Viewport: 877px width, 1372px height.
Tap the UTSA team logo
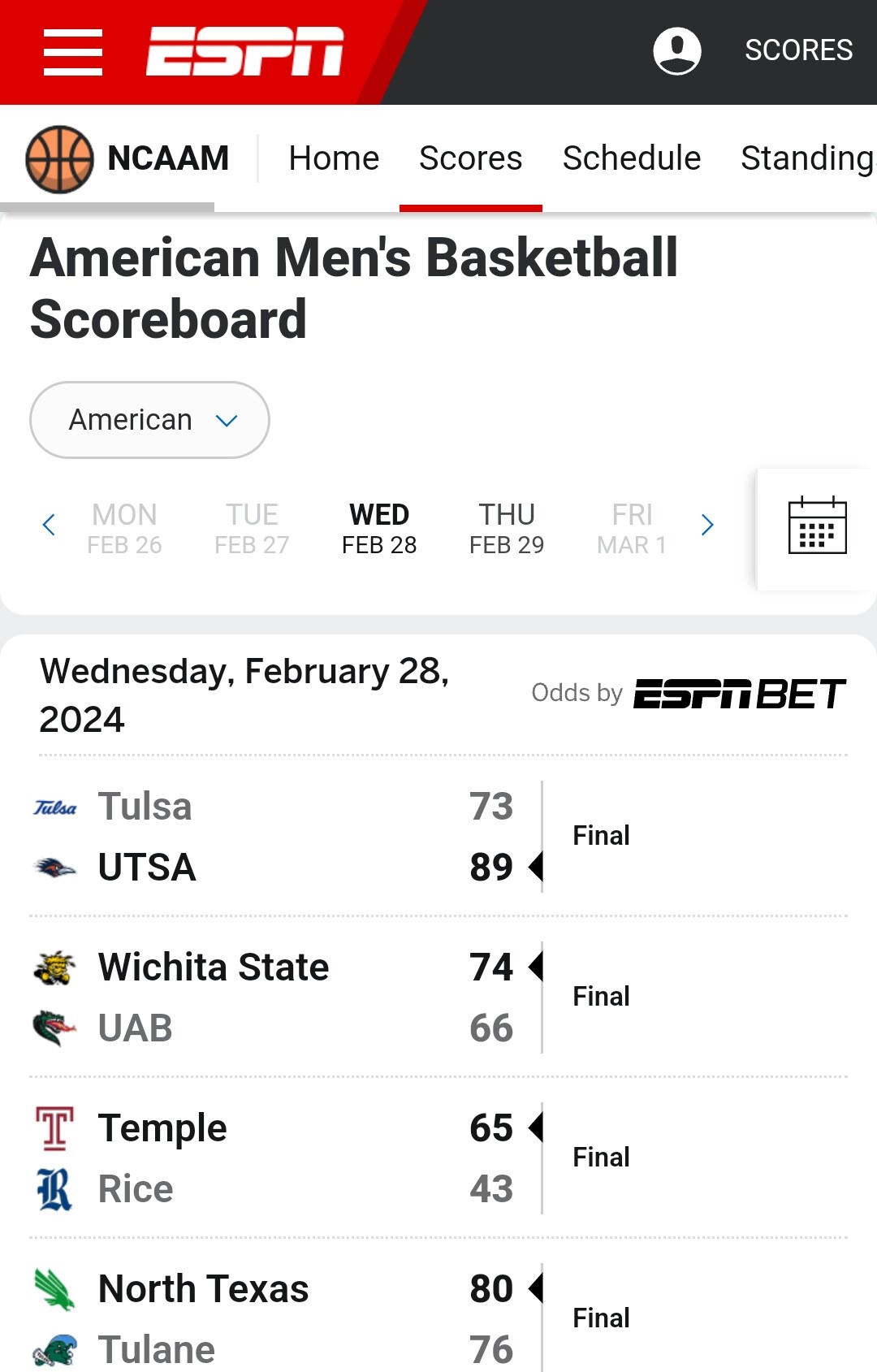coord(55,868)
